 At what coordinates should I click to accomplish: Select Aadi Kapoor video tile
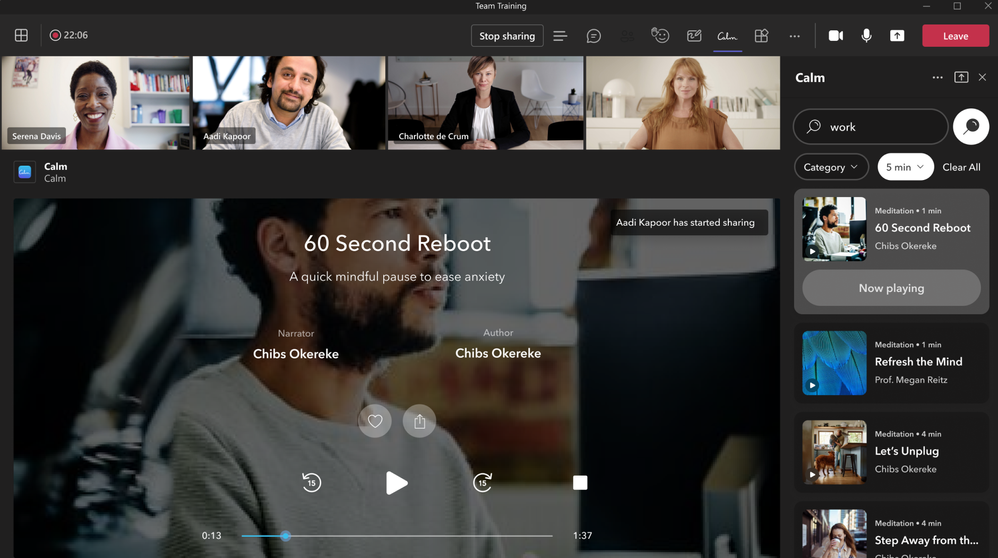point(289,103)
